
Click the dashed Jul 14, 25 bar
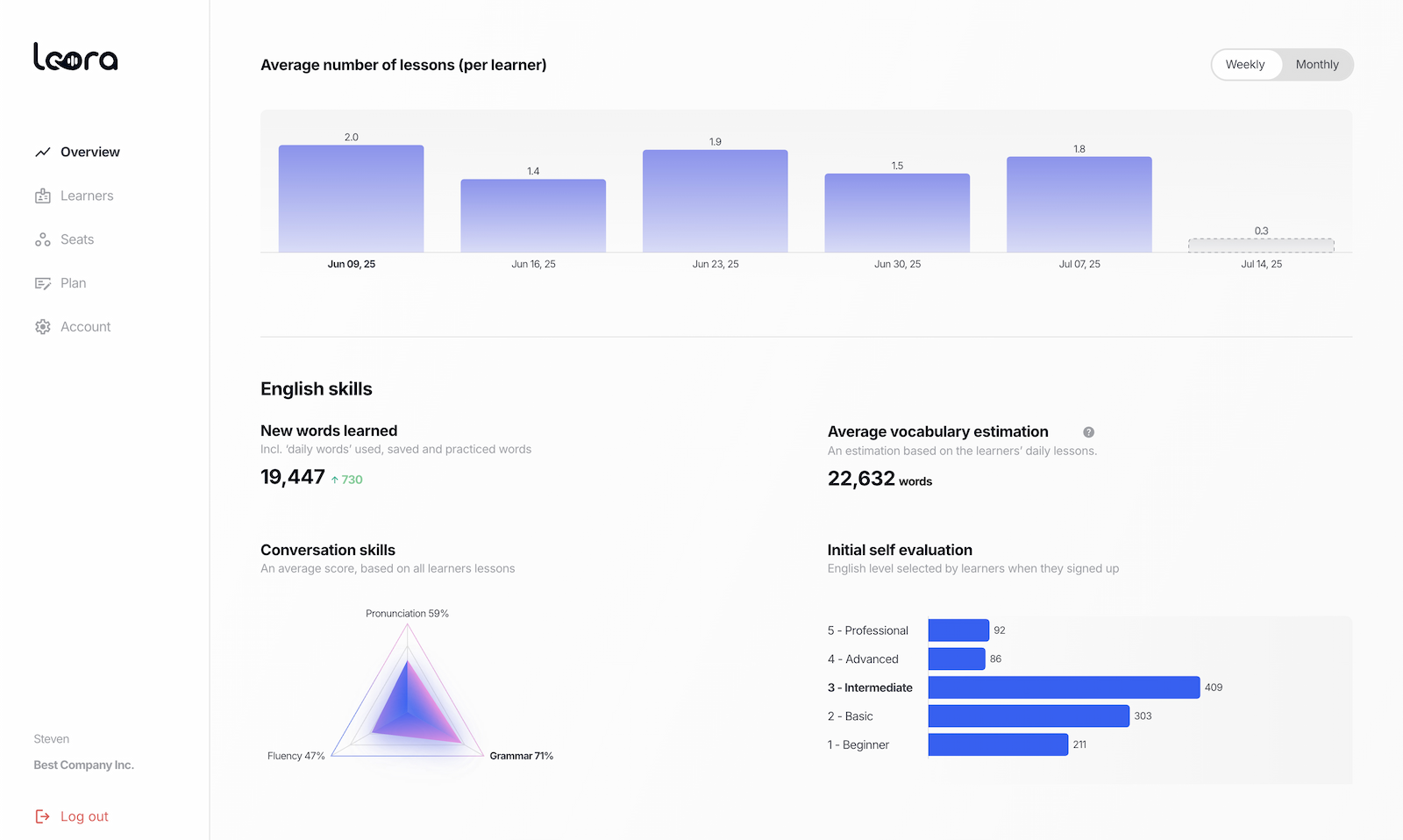[x=1261, y=246]
